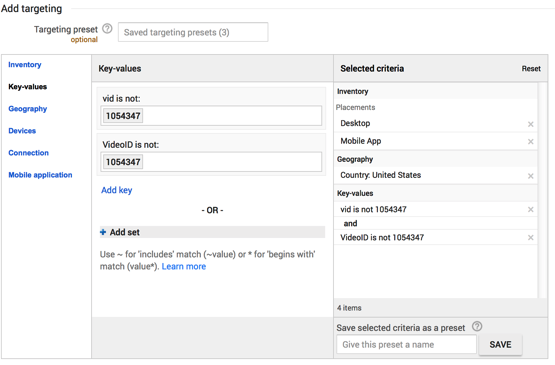Remove 'vid is not 1054347' criterion
The width and height of the screenshot is (555, 365).
pyautogui.click(x=531, y=210)
